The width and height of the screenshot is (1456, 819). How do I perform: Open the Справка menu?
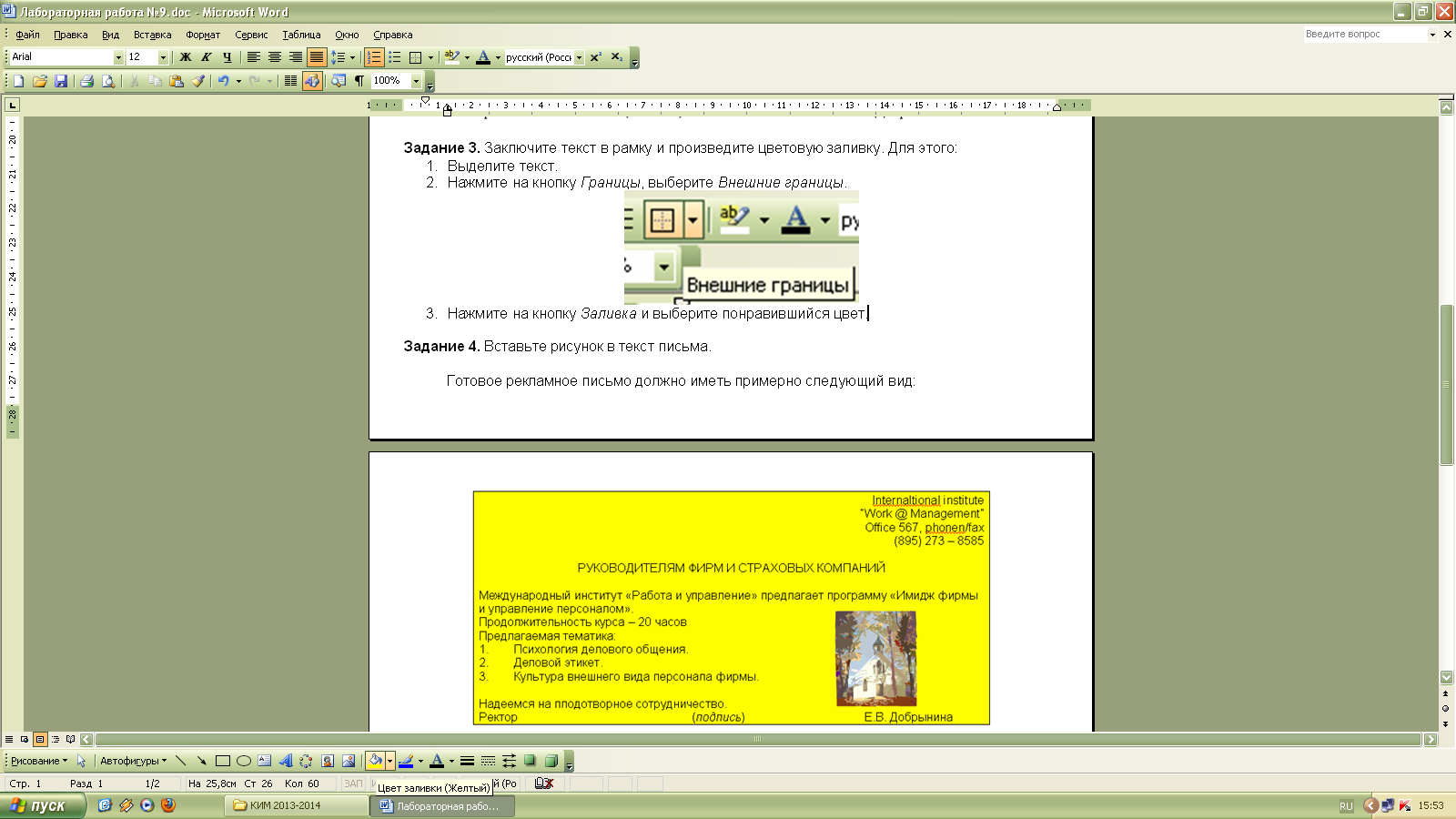[x=393, y=35]
